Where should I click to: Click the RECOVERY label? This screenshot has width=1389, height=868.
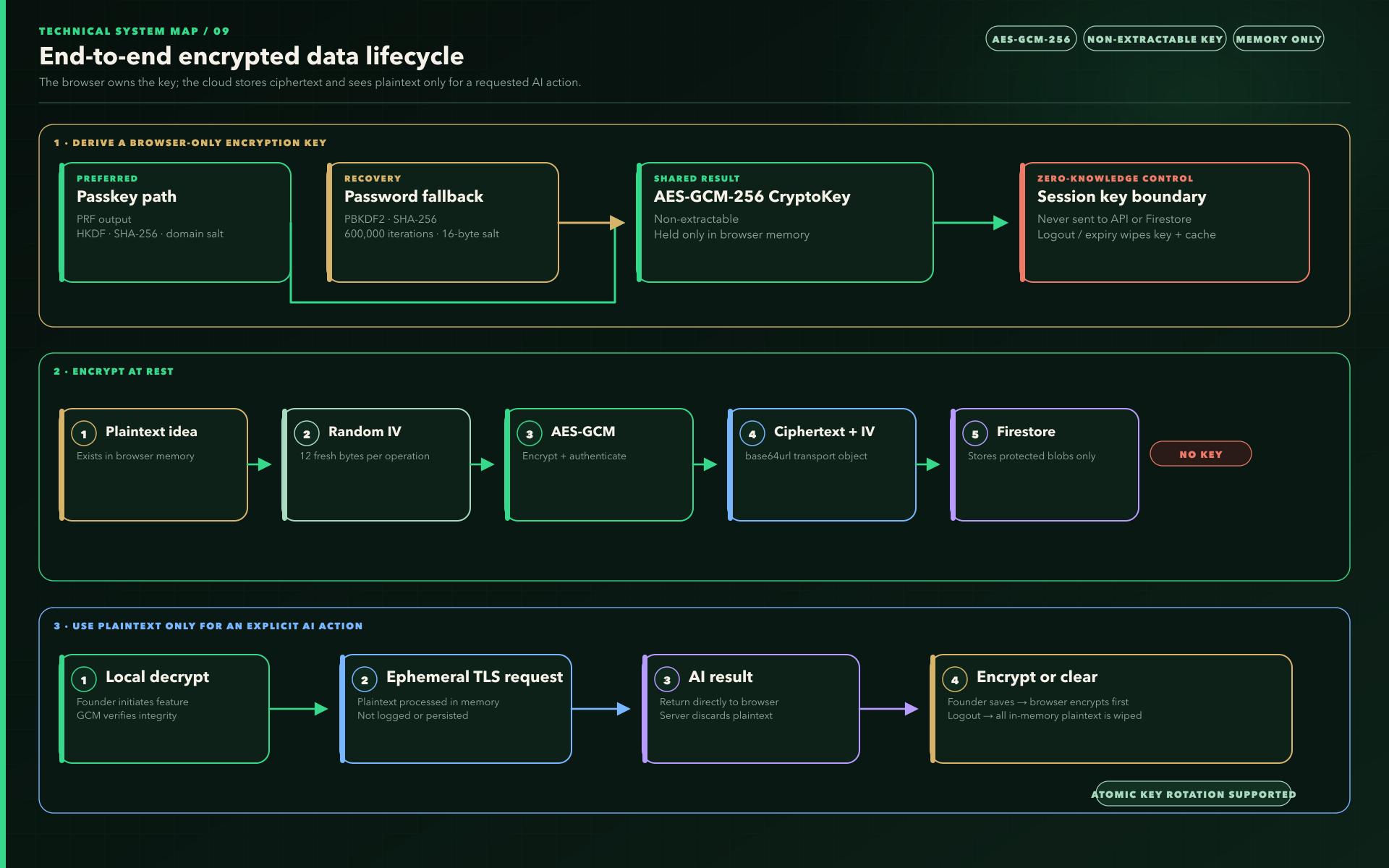pyautogui.click(x=373, y=179)
